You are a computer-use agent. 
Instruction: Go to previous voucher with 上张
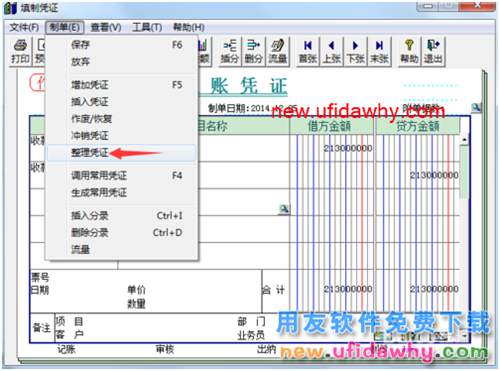click(x=331, y=51)
